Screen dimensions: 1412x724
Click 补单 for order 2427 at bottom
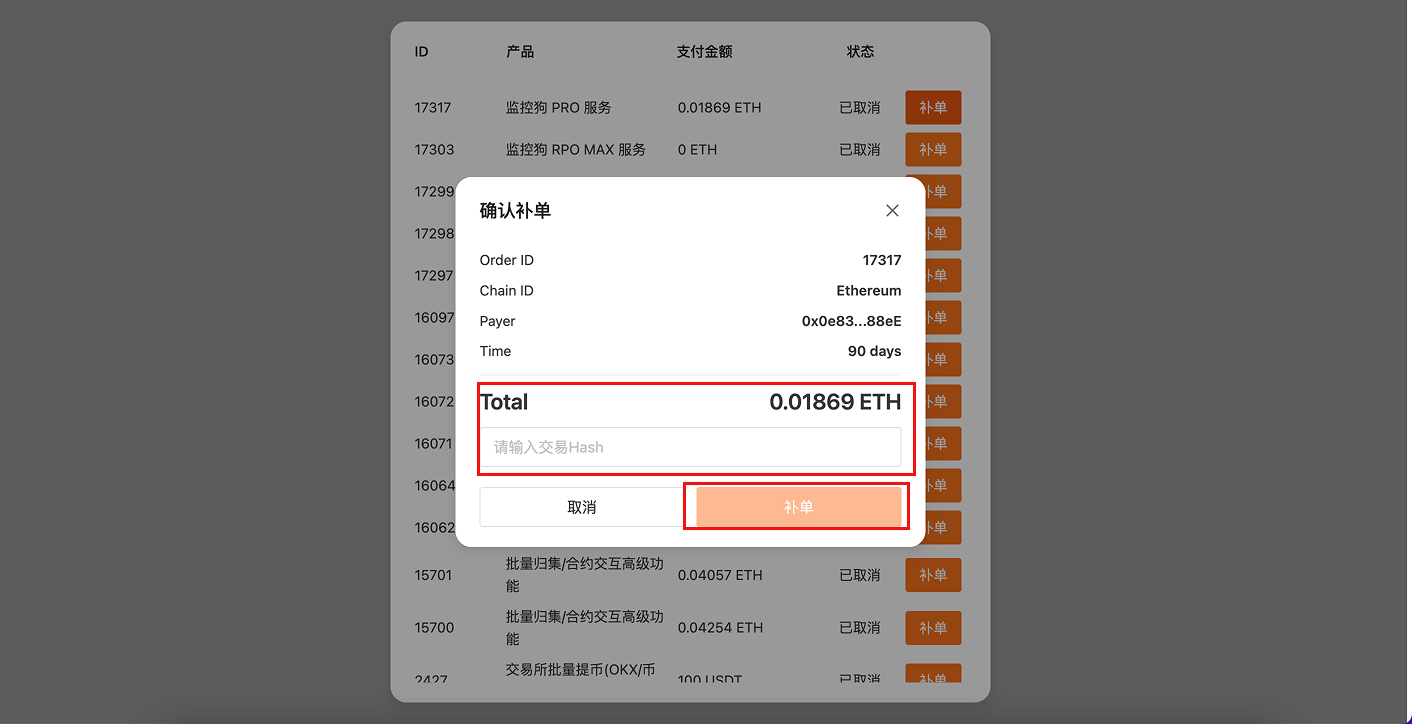coord(933,676)
